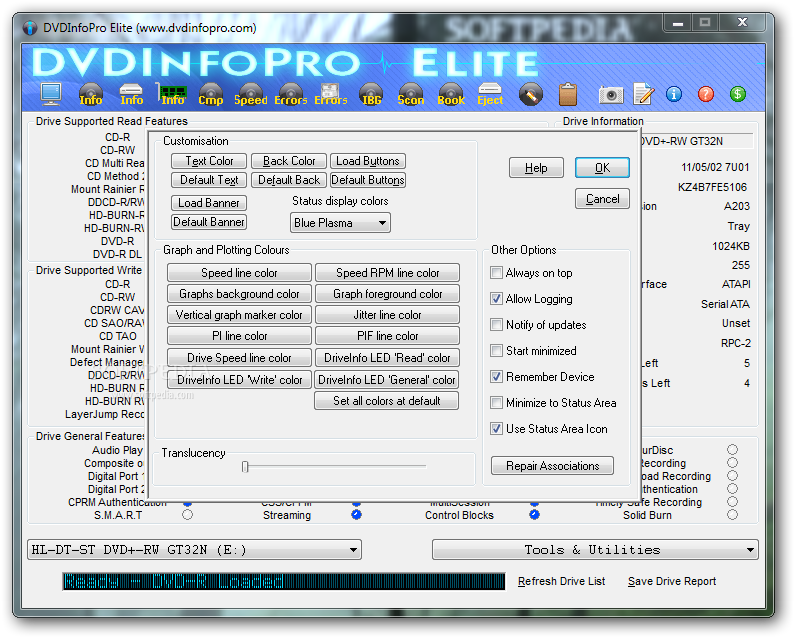795x638 pixels.
Task: Choose the Speed RPM line color
Action: (387, 273)
